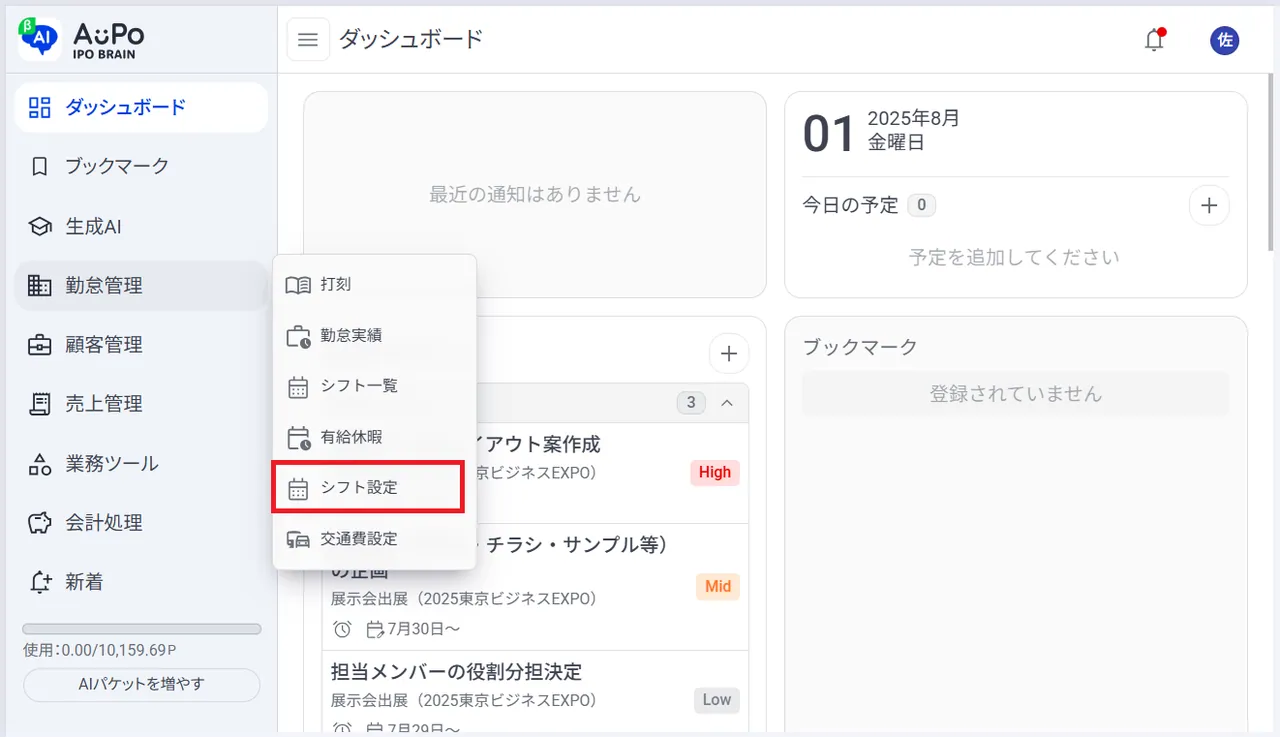This screenshot has width=1280, height=737.
Task: Click the 7月30日〜 due date text
Action: [424, 629]
